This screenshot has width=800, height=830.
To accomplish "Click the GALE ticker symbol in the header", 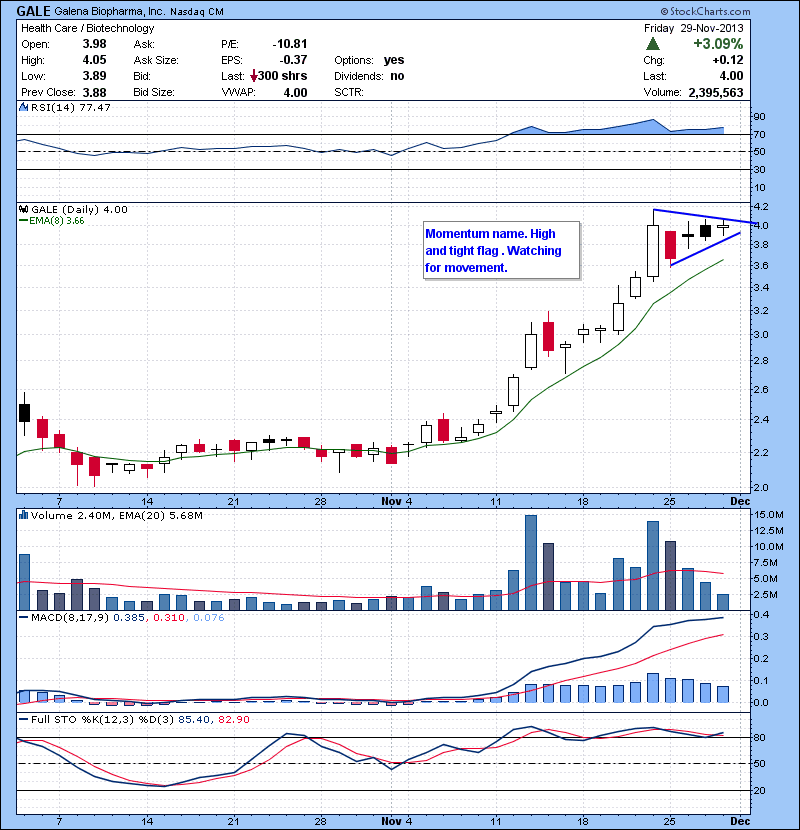I will pyautogui.click(x=33, y=11).
